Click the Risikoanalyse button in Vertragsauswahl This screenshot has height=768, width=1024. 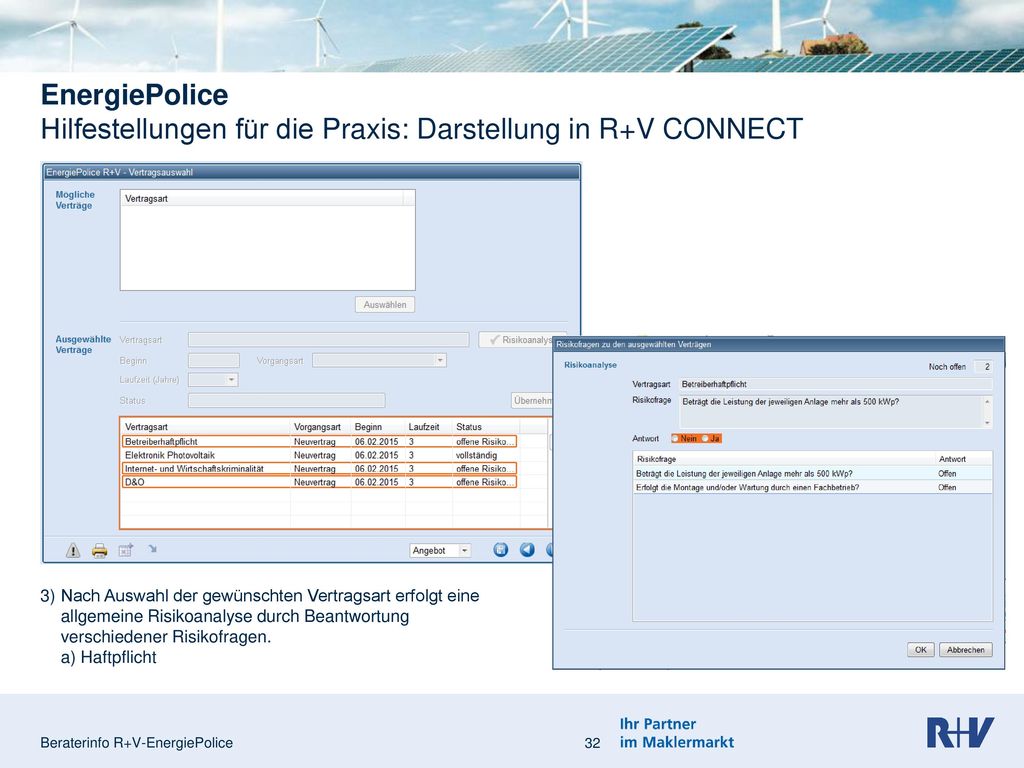pyautogui.click(x=516, y=340)
